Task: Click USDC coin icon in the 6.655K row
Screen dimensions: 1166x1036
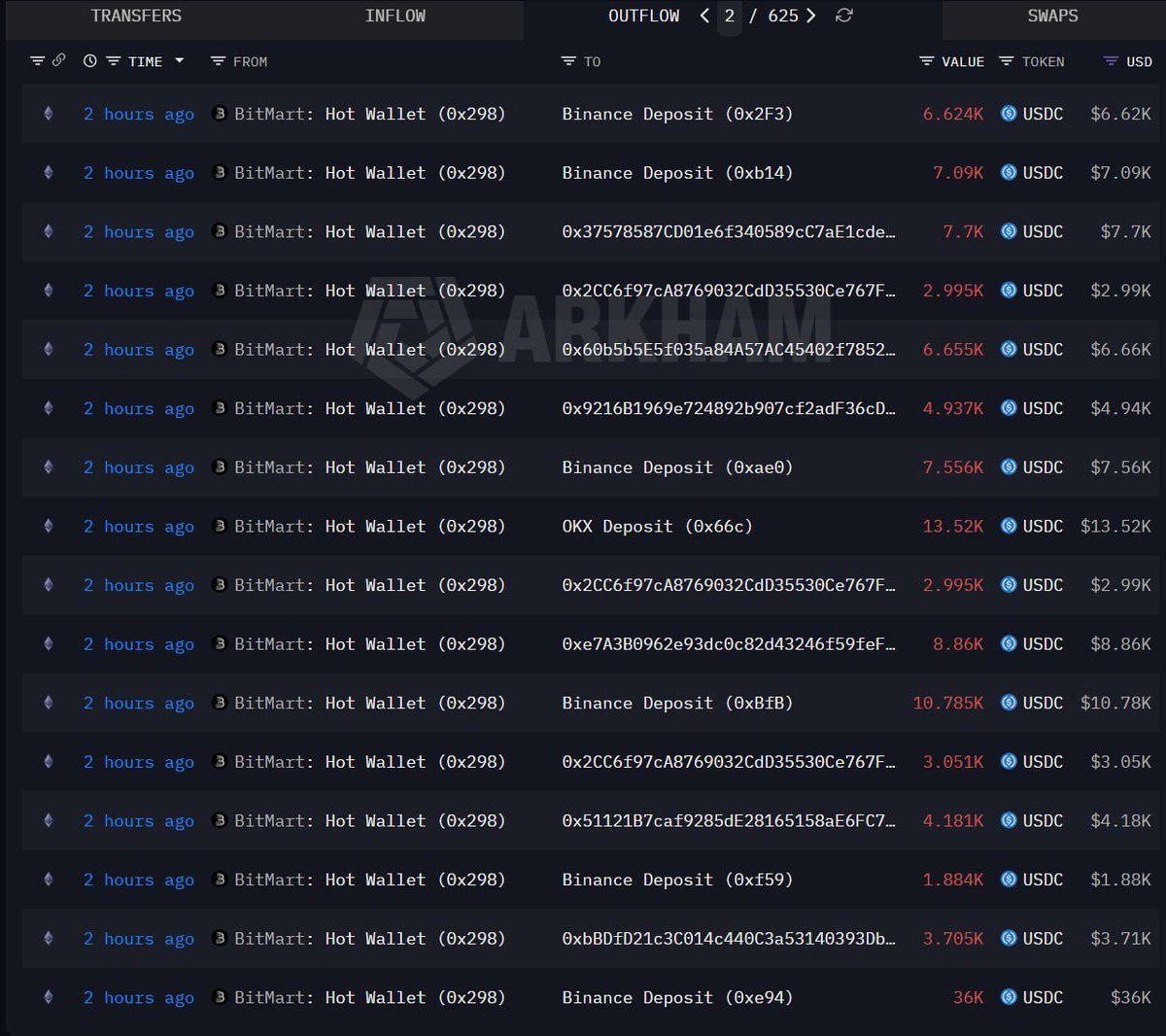Action: tap(1009, 349)
